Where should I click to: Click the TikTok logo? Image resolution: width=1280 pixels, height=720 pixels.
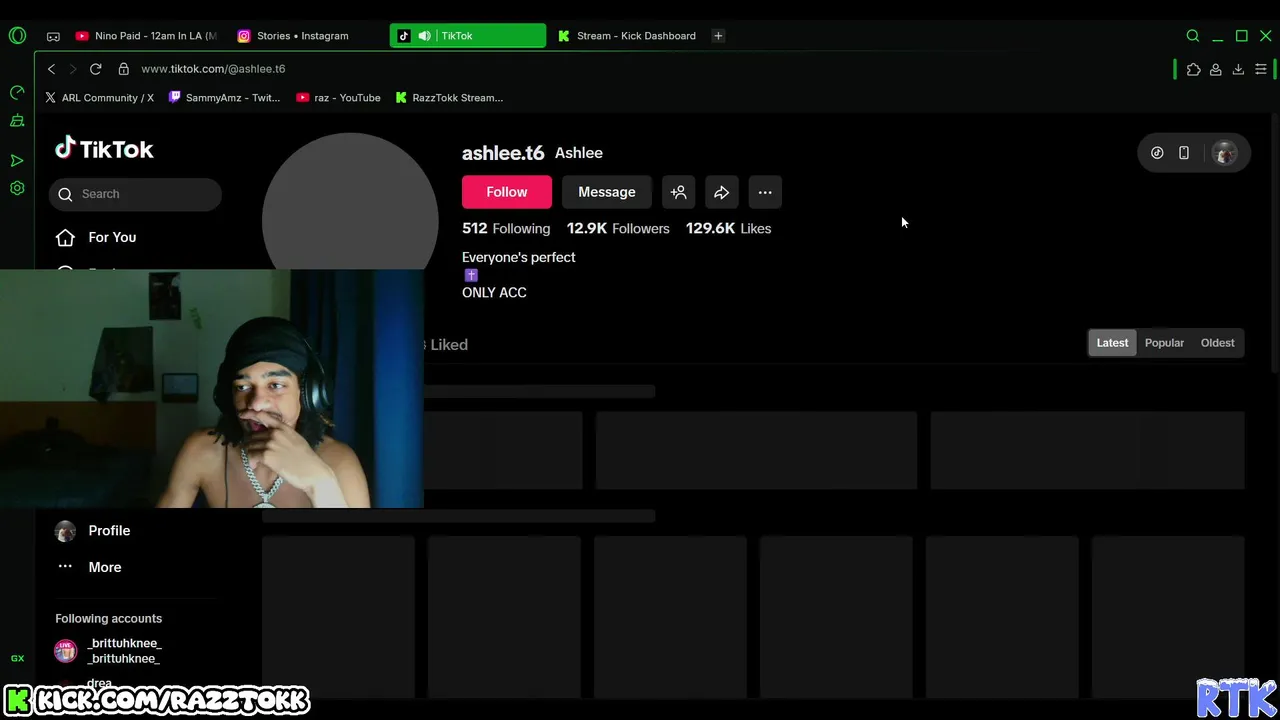coord(104,149)
